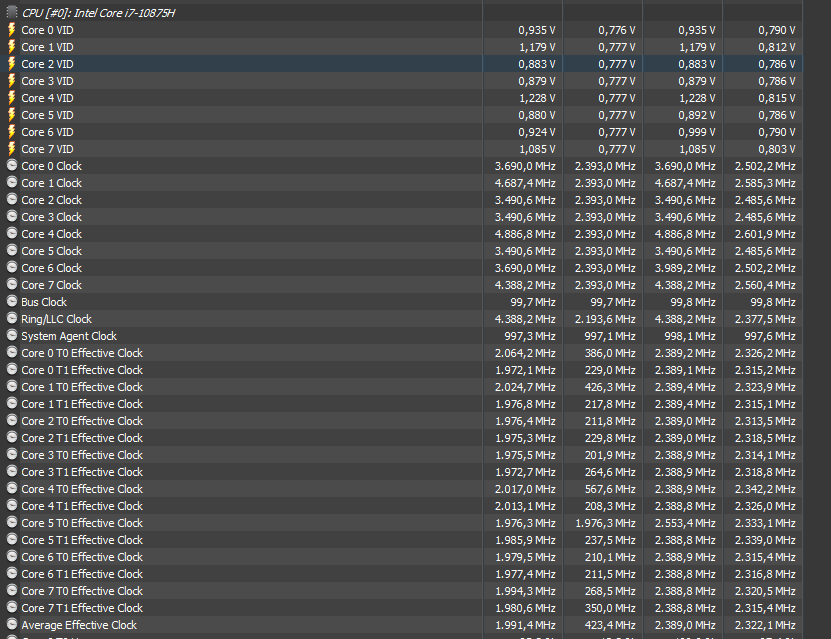Screen dimensions: 831x639
Task: Select the "2.322,1 MHz" Average Effective Clock value
Action: tap(765, 625)
